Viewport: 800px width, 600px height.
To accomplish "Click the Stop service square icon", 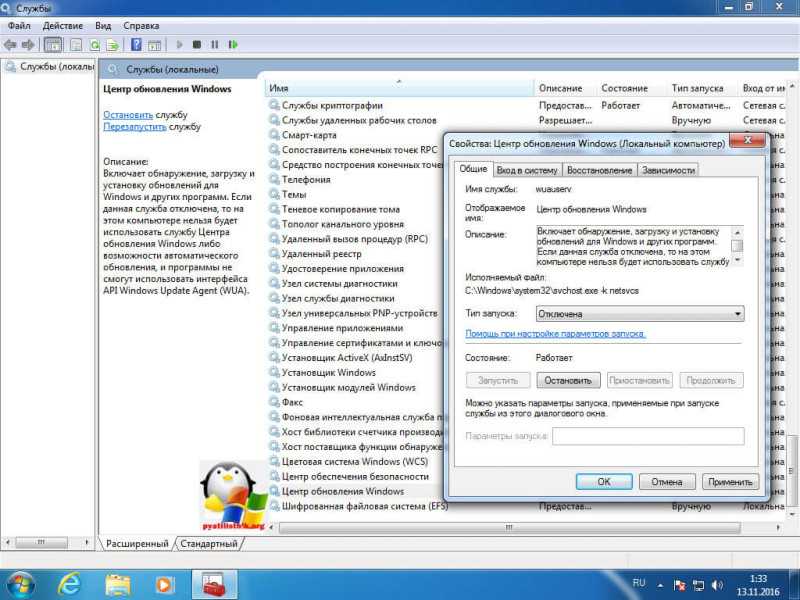I will point(197,45).
